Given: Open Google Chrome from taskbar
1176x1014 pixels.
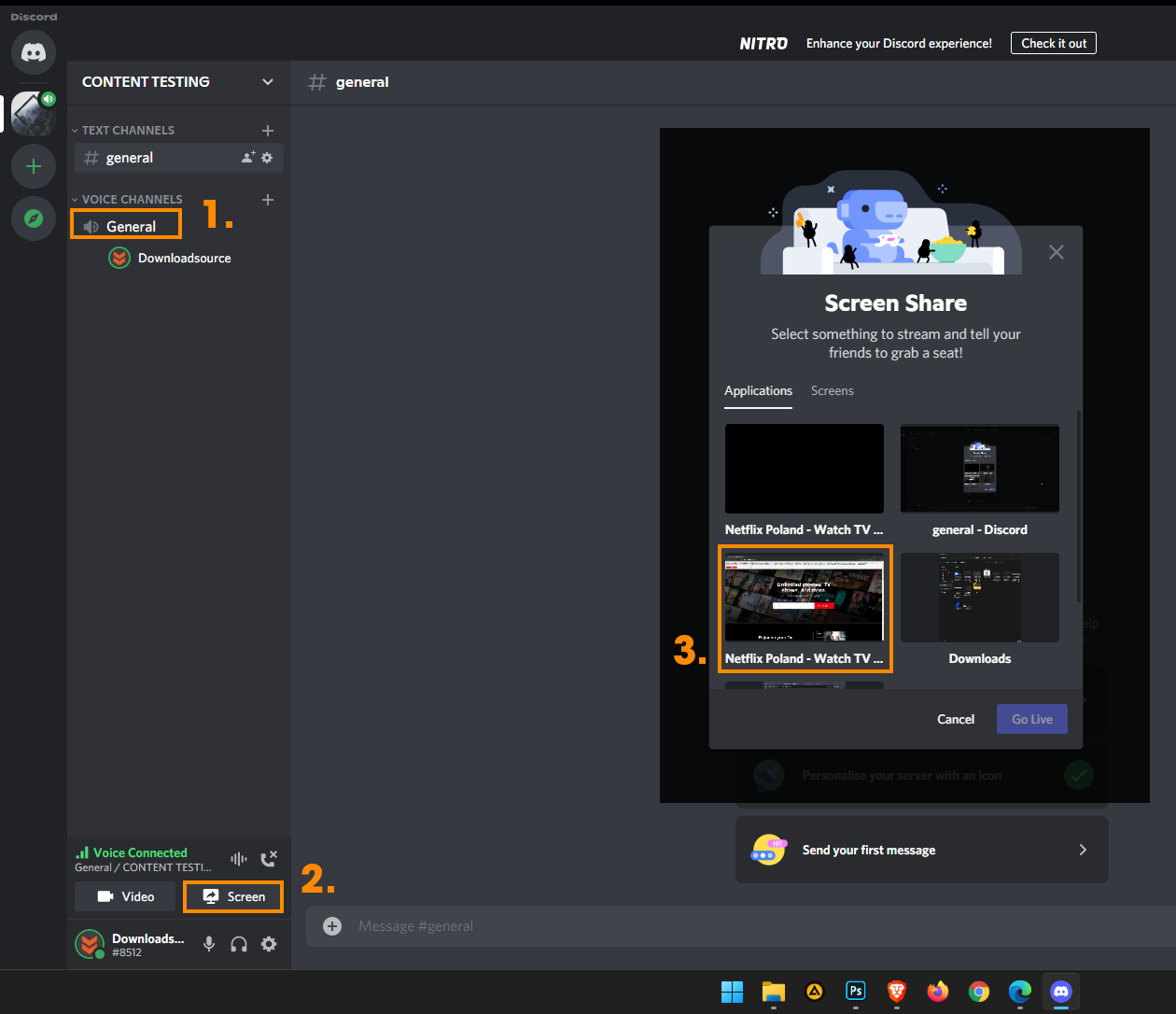Looking at the screenshot, I should [979, 992].
